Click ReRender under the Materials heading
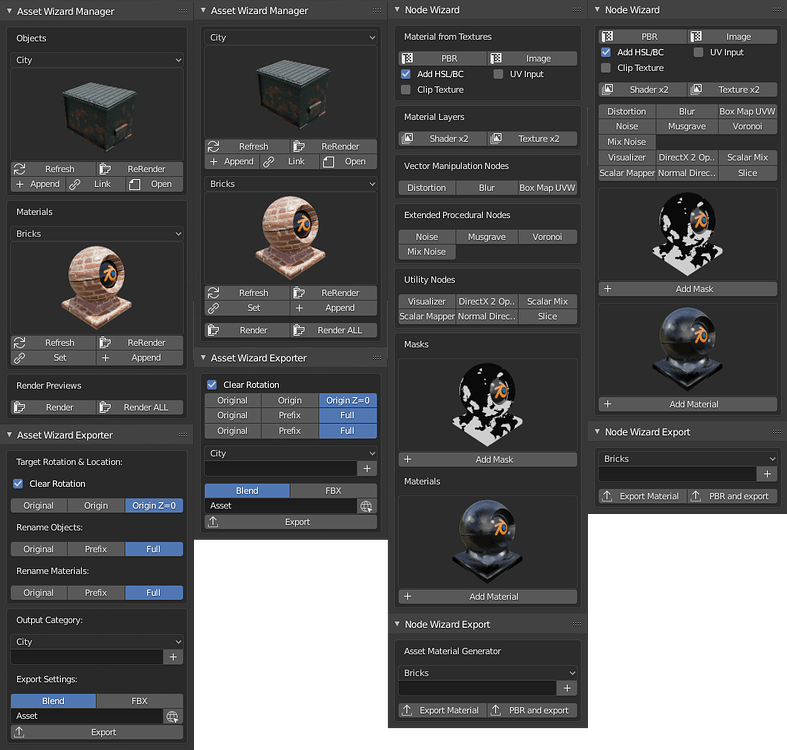The height and width of the screenshot is (750, 787). 140,342
